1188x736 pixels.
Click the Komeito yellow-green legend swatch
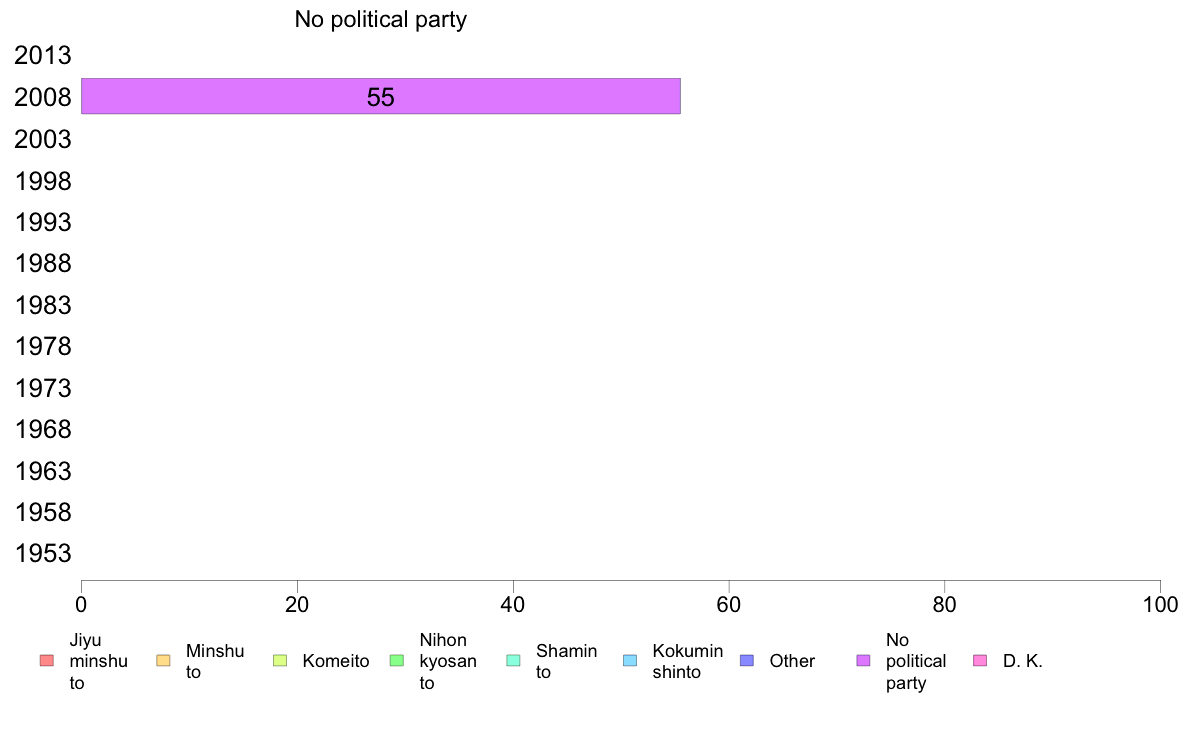coord(280,661)
